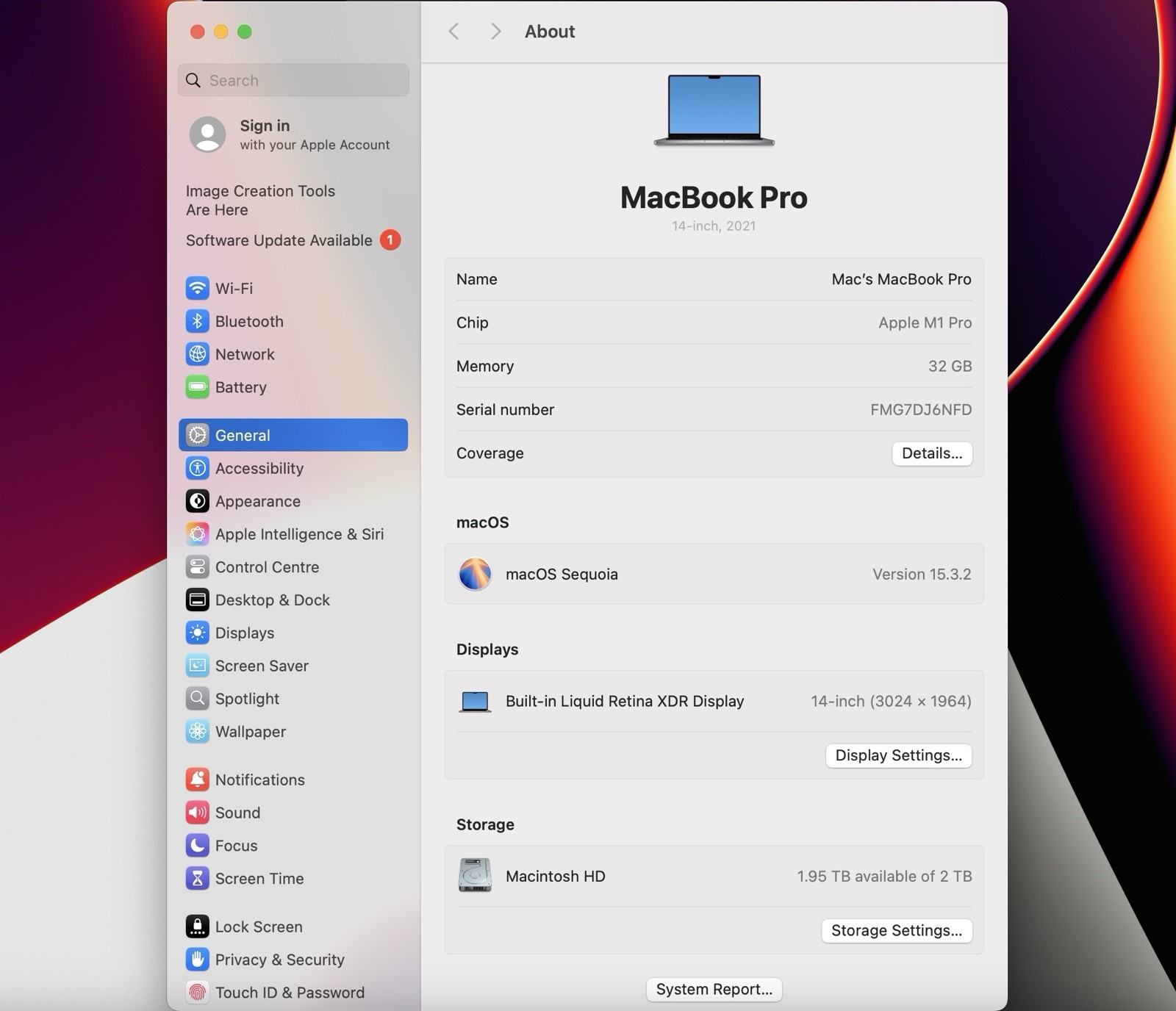
Task: Click the Displays section heading
Action: (x=487, y=650)
